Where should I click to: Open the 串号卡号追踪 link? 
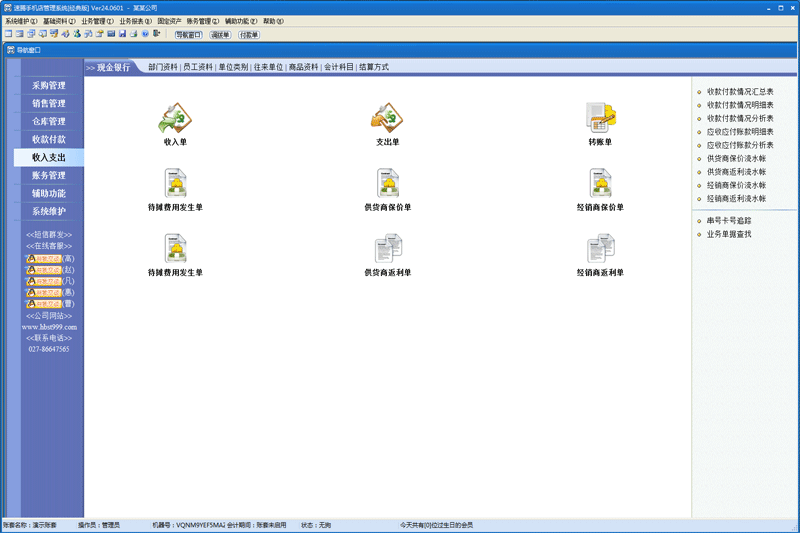click(x=729, y=221)
